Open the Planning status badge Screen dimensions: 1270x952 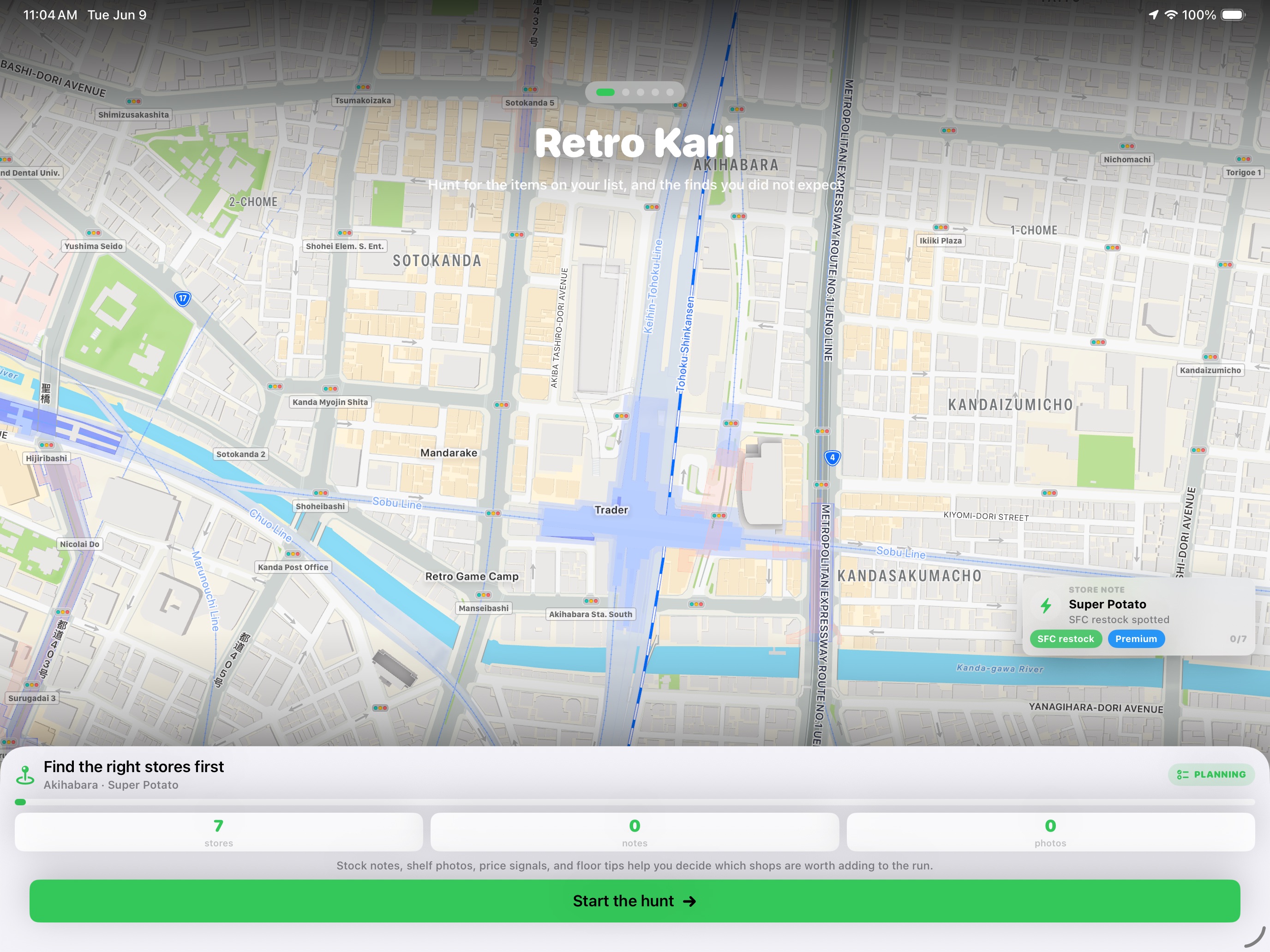tap(1211, 775)
